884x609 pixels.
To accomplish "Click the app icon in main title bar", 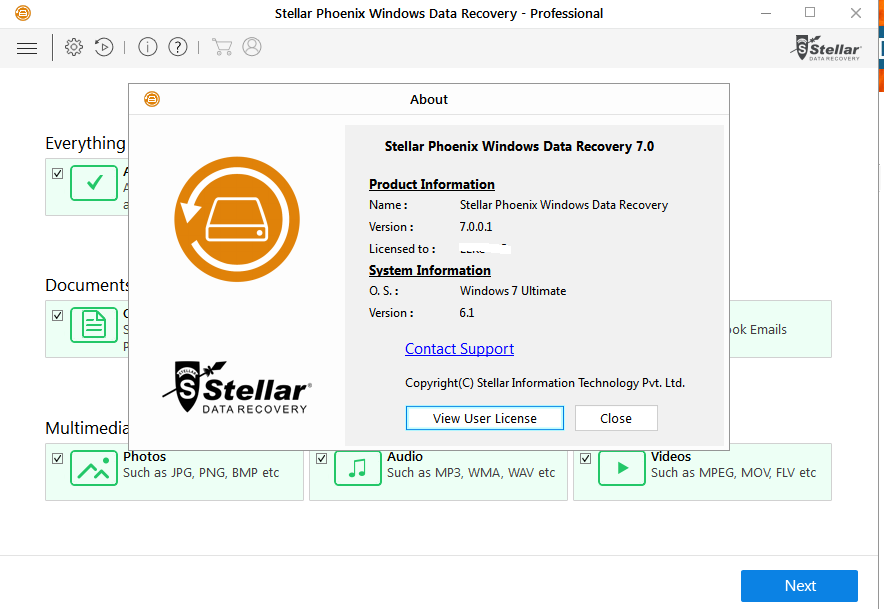I will pos(23,13).
